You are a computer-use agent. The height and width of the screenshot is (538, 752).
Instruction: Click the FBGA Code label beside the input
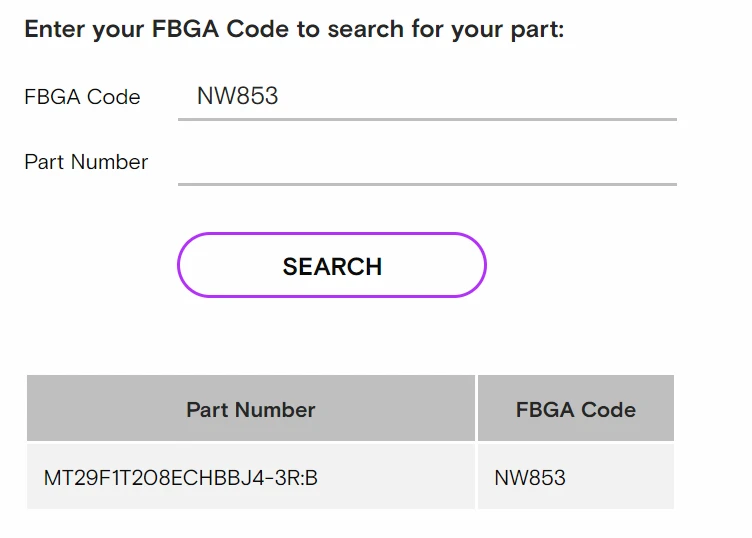pos(82,97)
